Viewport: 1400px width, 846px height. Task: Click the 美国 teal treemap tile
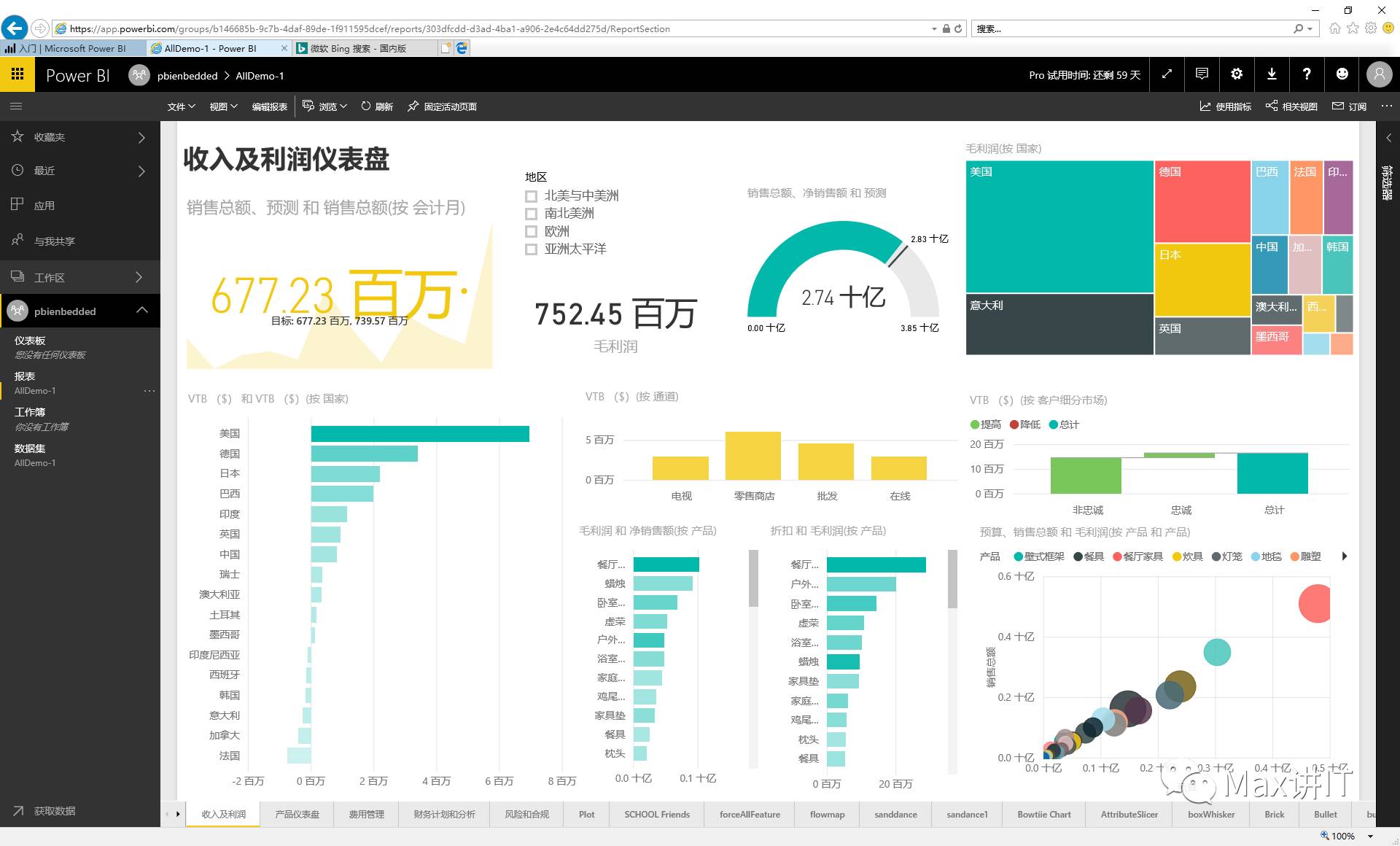coord(1059,226)
